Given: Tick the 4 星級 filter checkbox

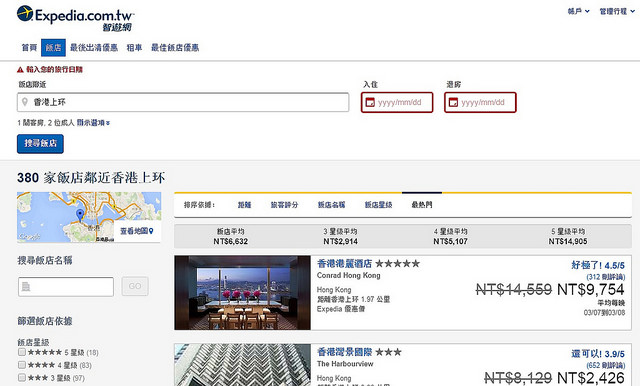Looking at the screenshot, I should coord(22,364).
